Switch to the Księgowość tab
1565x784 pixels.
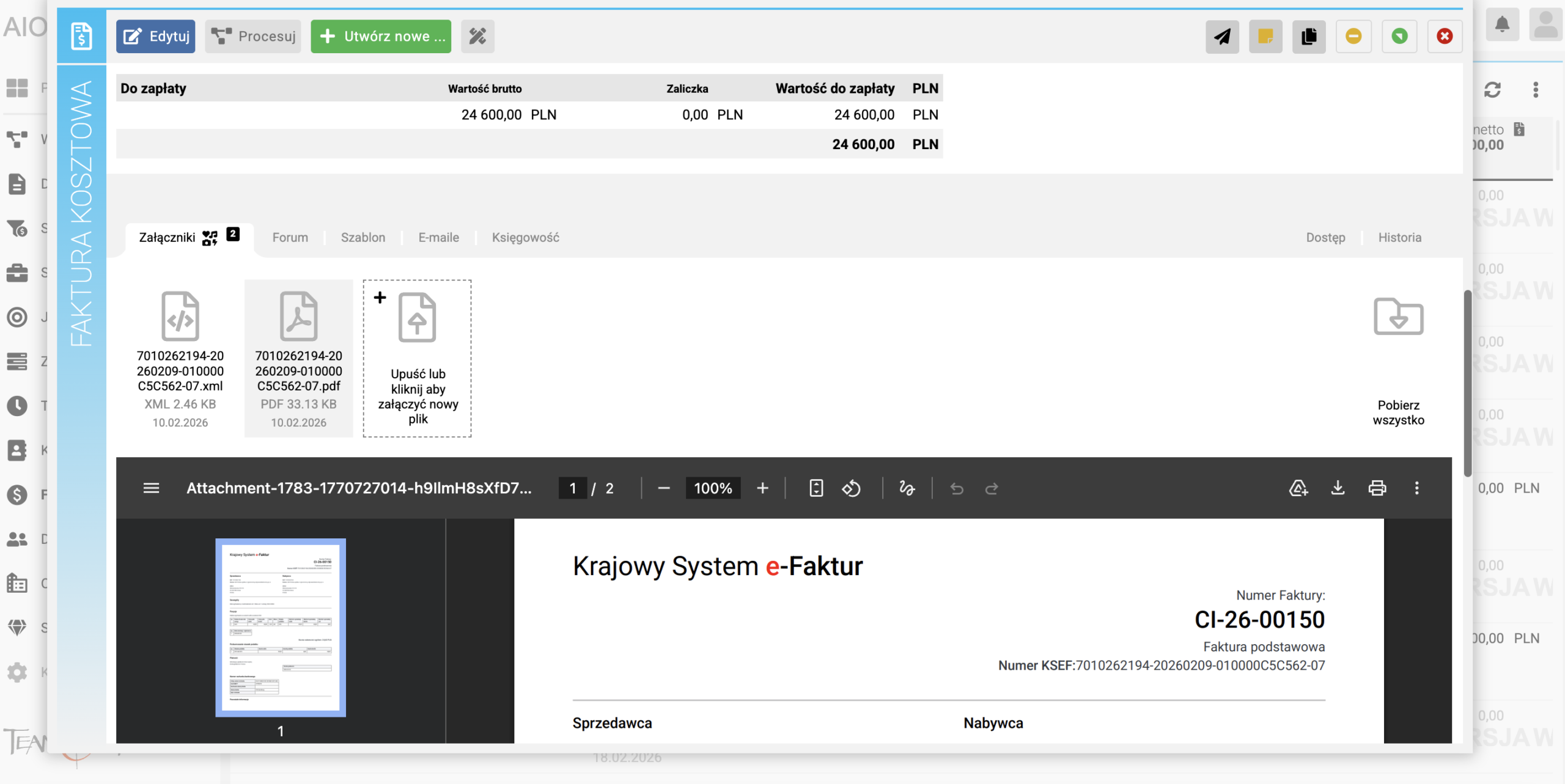tap(525, 238)
